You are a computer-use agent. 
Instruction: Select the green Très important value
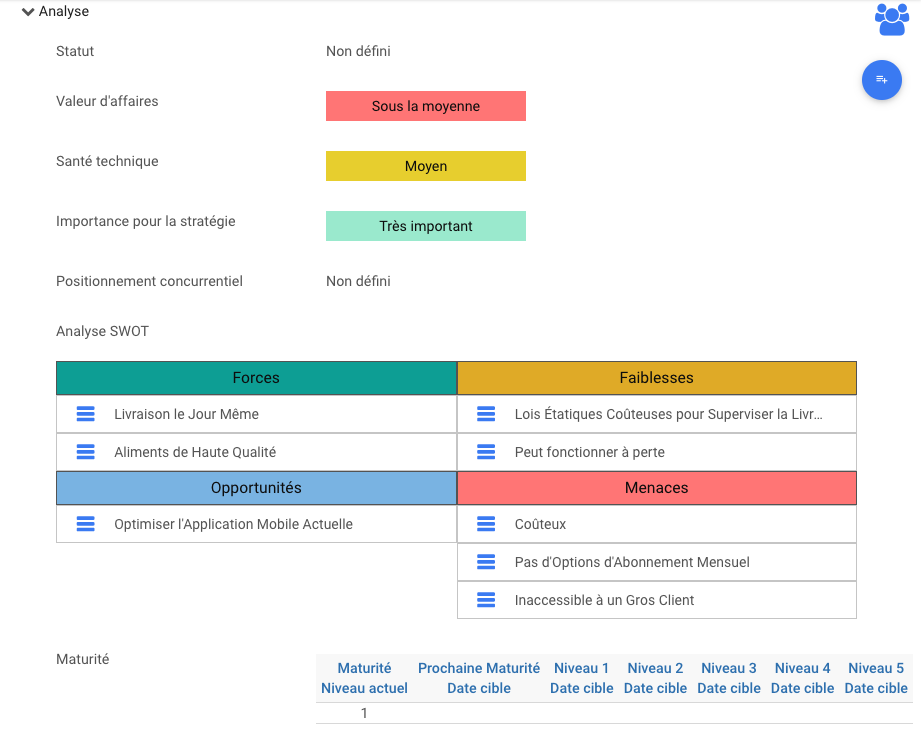point(426,226)
